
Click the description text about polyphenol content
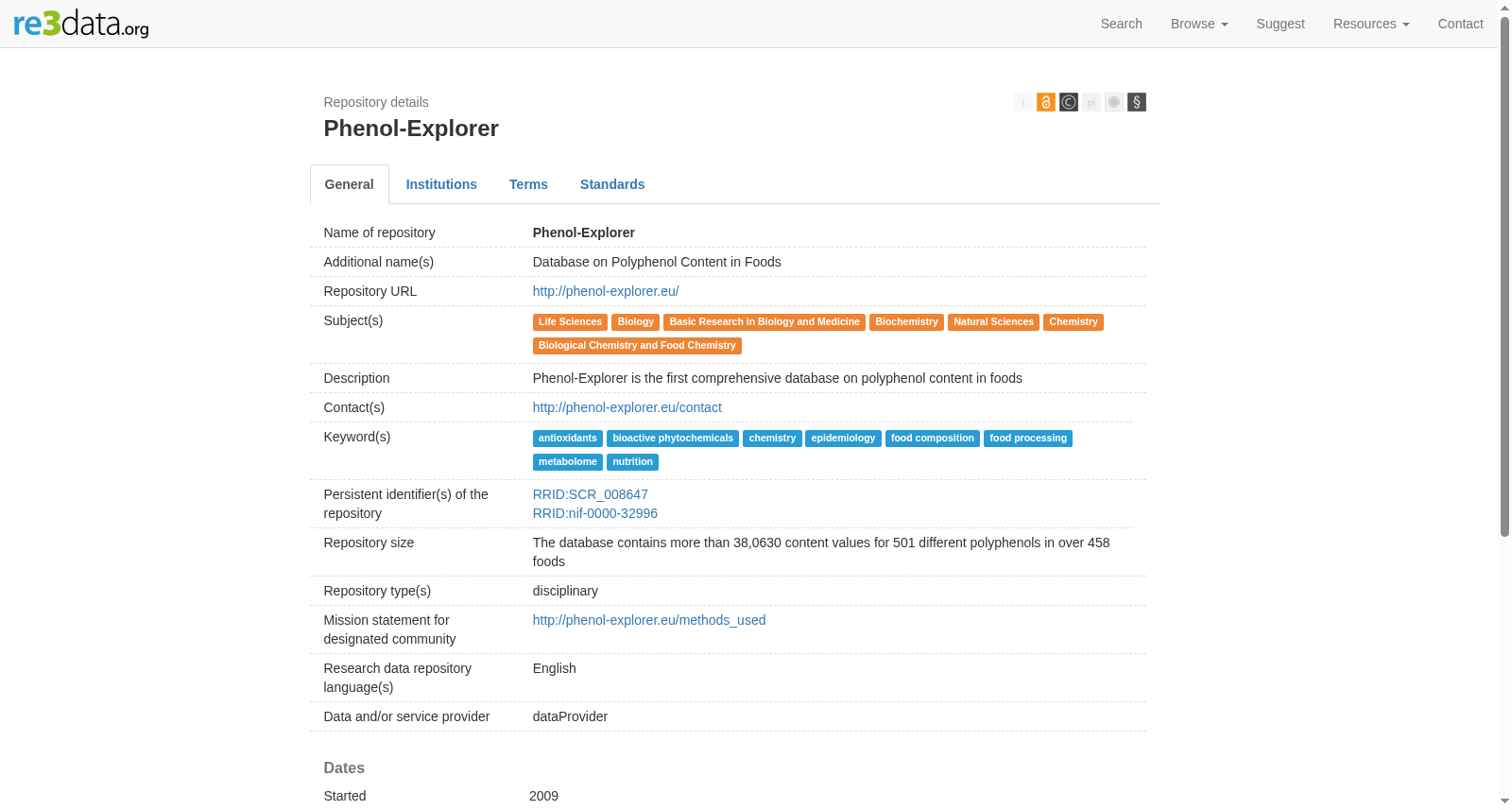coord(778,378)
